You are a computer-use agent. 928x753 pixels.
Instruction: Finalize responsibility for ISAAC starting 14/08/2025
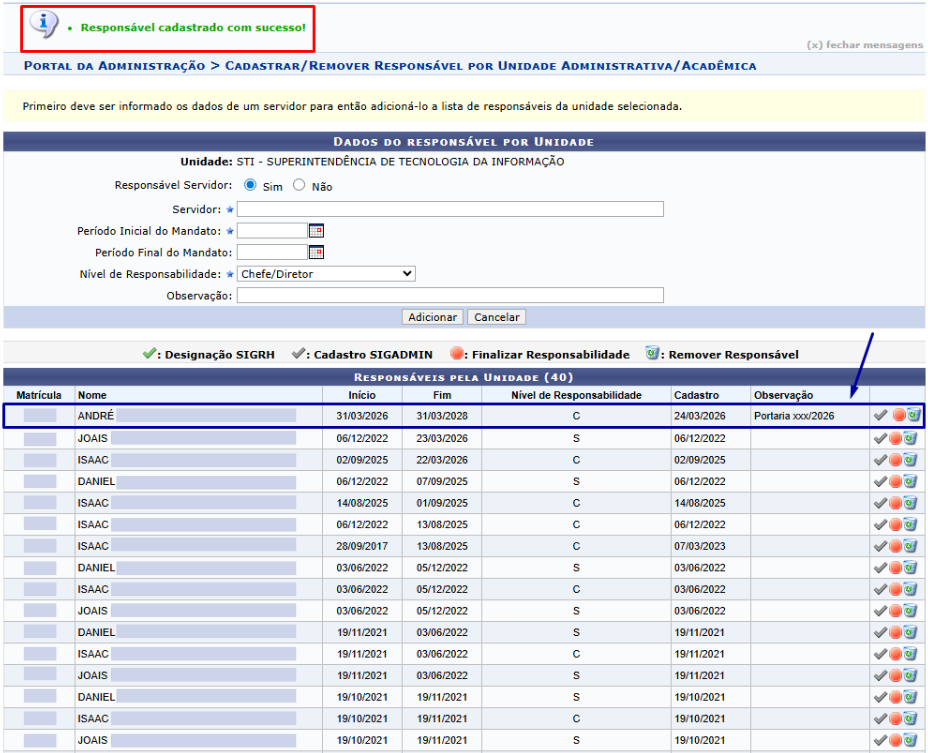point(897,503)
